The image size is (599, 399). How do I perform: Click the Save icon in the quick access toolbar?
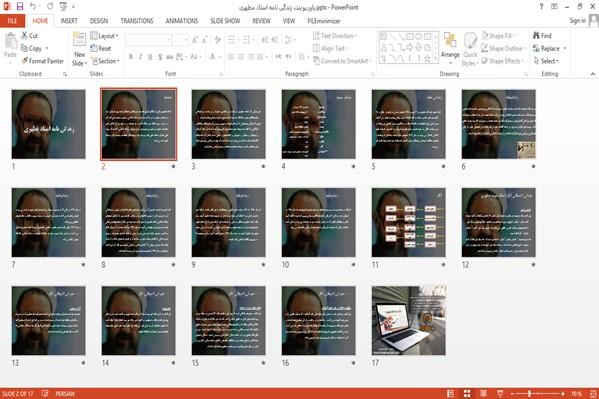(20, 6)
